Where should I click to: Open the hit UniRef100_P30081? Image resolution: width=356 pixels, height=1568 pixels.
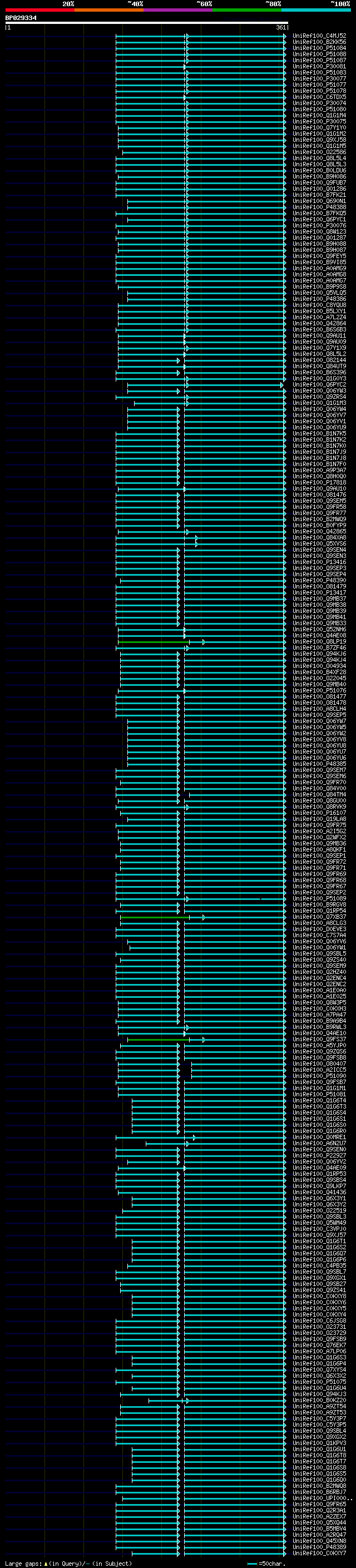[319, 66]
